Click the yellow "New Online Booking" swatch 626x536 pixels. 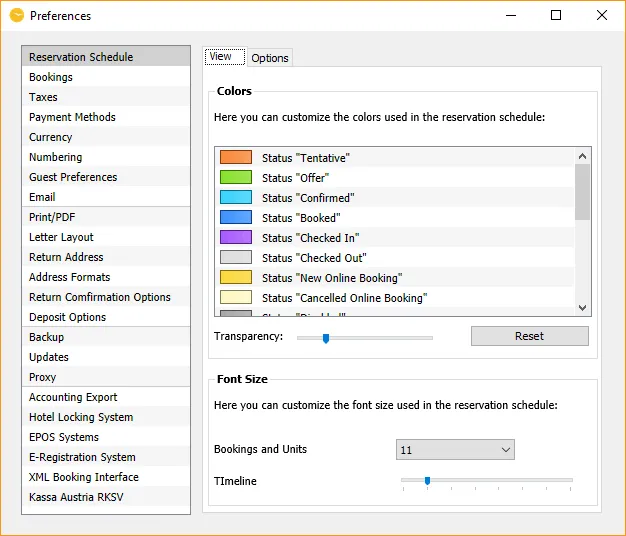point(236,277)
